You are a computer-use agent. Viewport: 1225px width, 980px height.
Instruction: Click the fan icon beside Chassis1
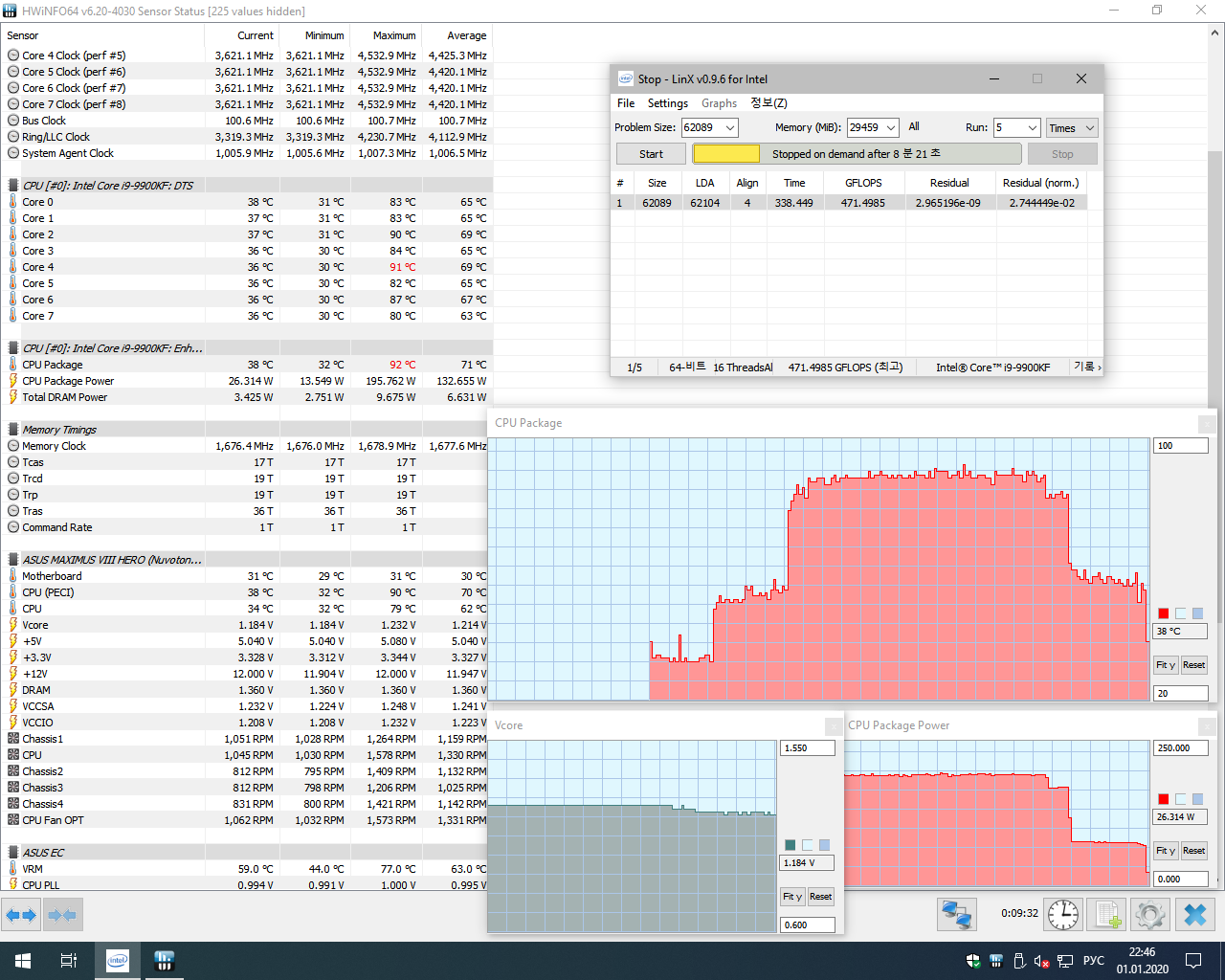point(13,739)
